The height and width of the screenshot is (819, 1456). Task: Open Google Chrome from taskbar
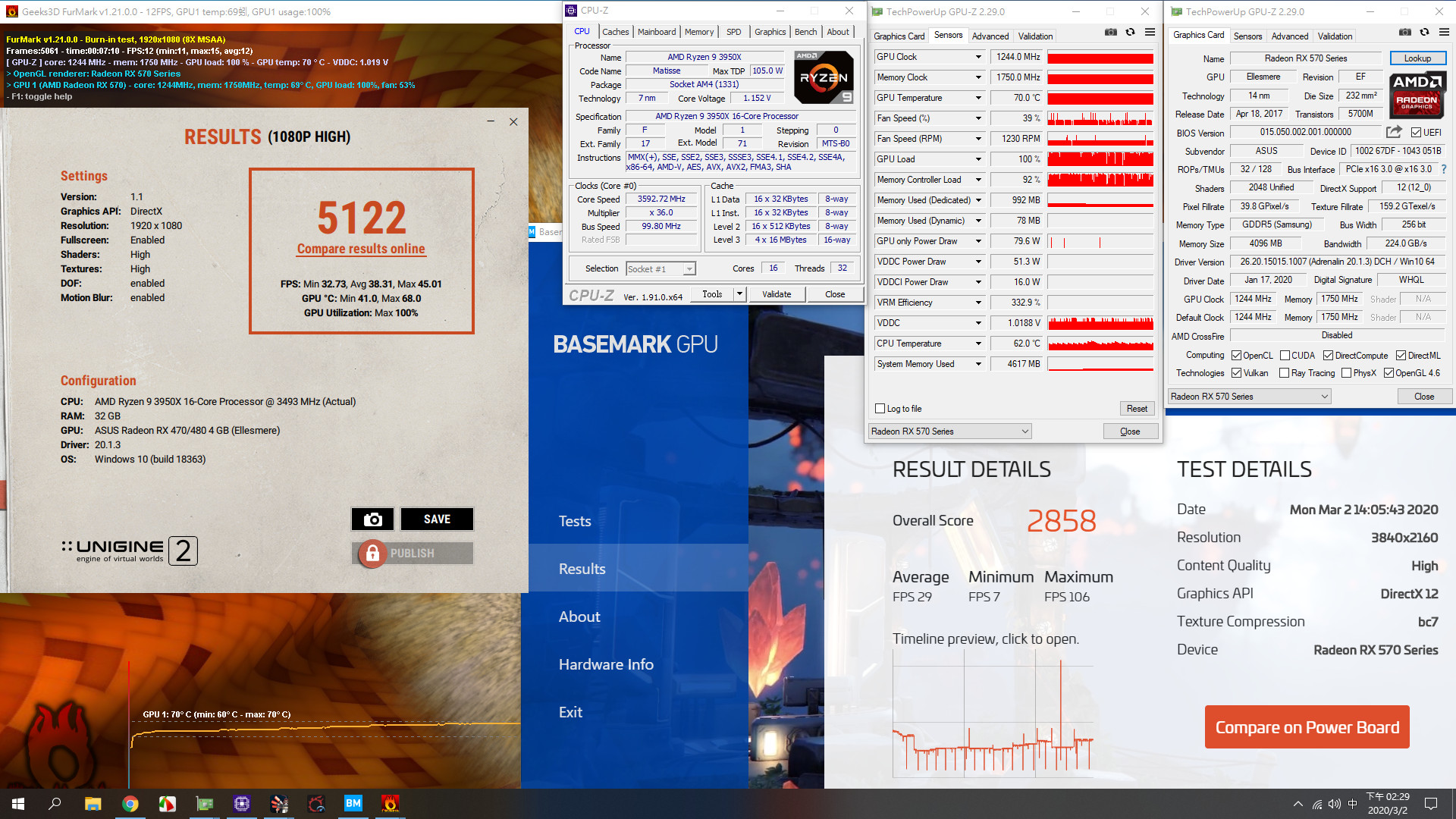point(130,804)
